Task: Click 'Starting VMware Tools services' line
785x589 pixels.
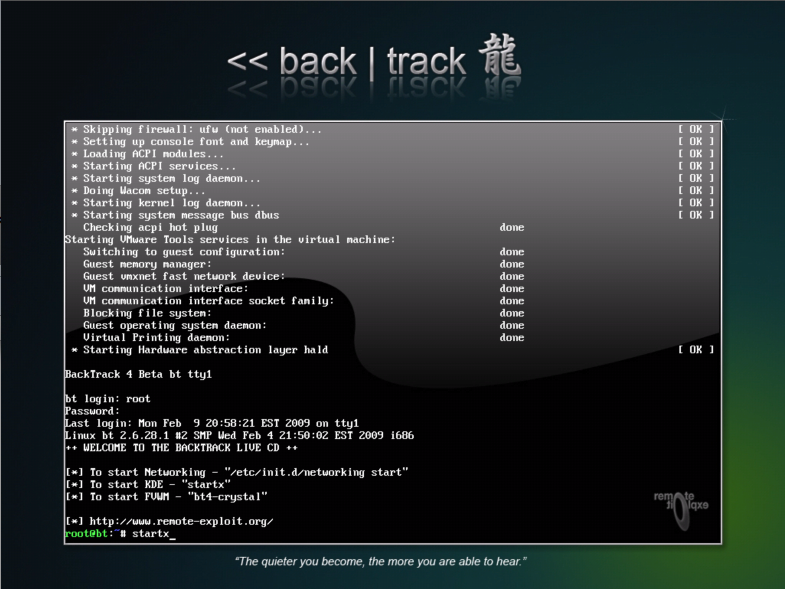Action: click(x=230, y=240)
